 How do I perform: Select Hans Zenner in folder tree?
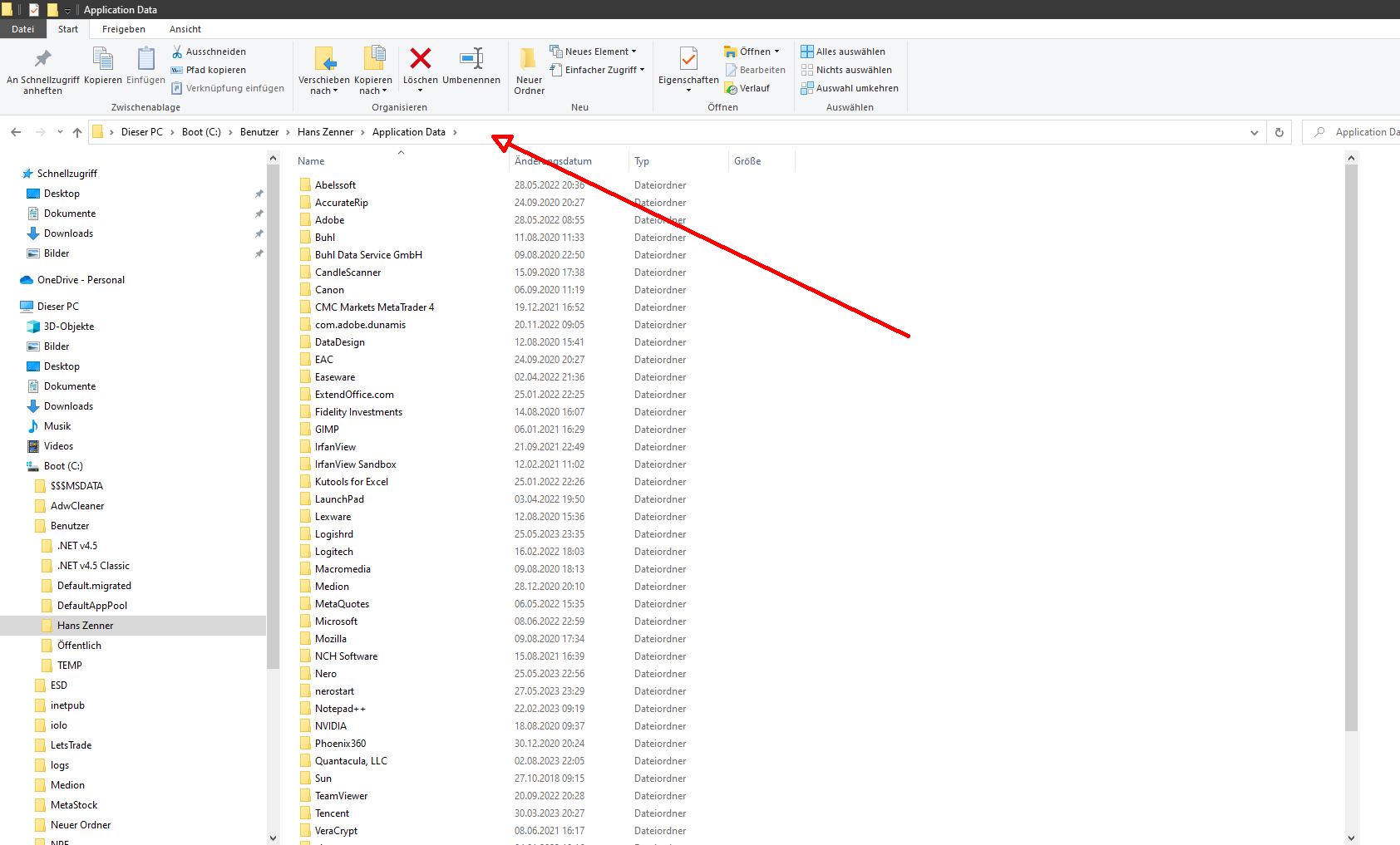pos(133,626)
